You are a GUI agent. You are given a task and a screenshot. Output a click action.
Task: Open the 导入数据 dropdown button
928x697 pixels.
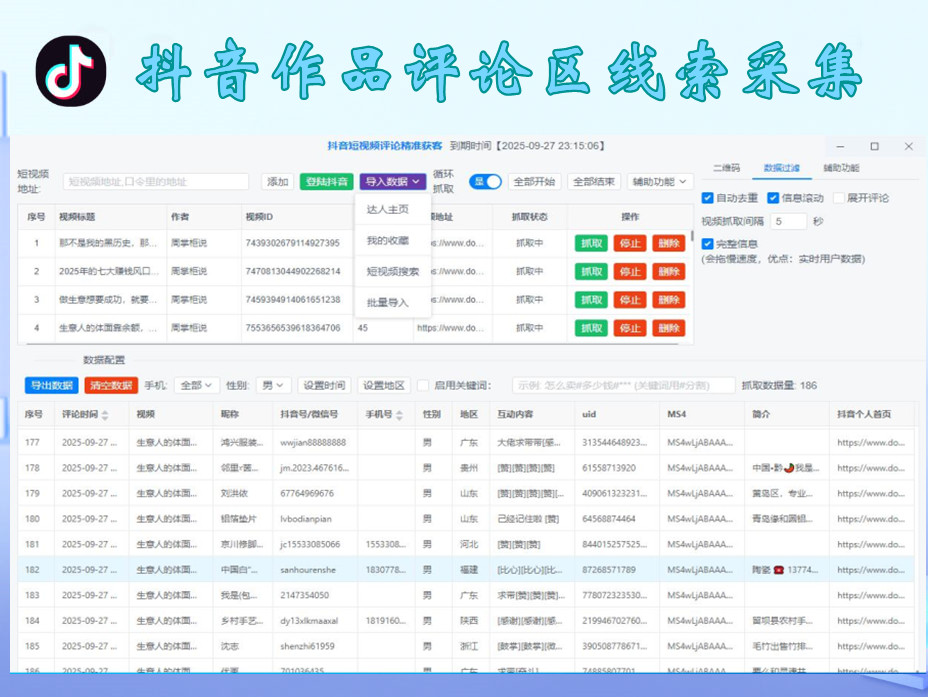pyautogui.click(x=392, y=182)
